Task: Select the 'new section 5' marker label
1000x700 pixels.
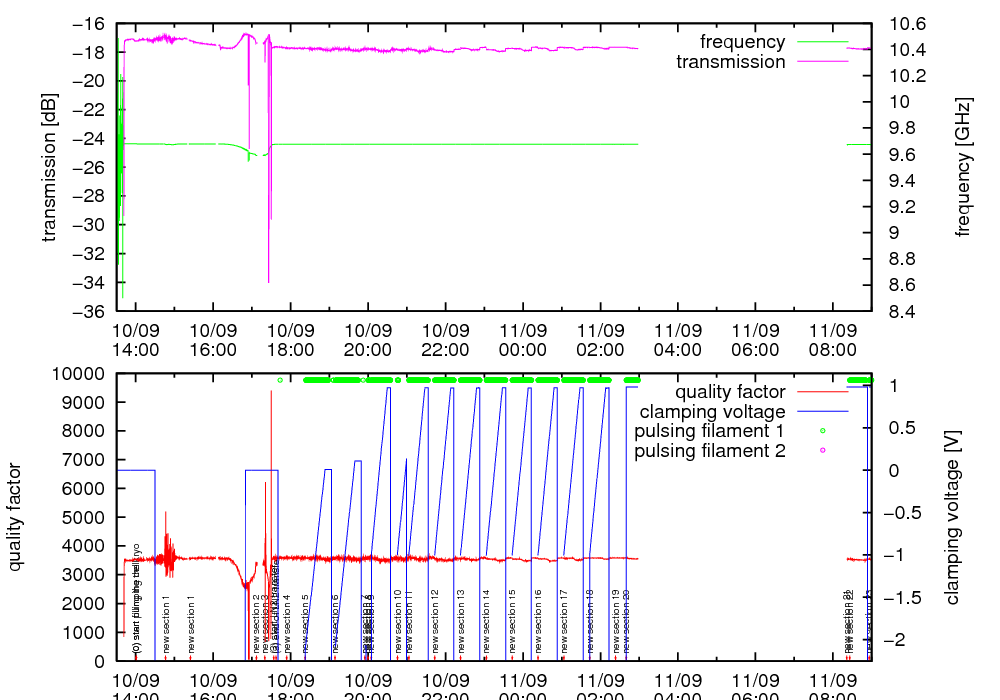Action: pyautogui.click(x=305, y=624)
